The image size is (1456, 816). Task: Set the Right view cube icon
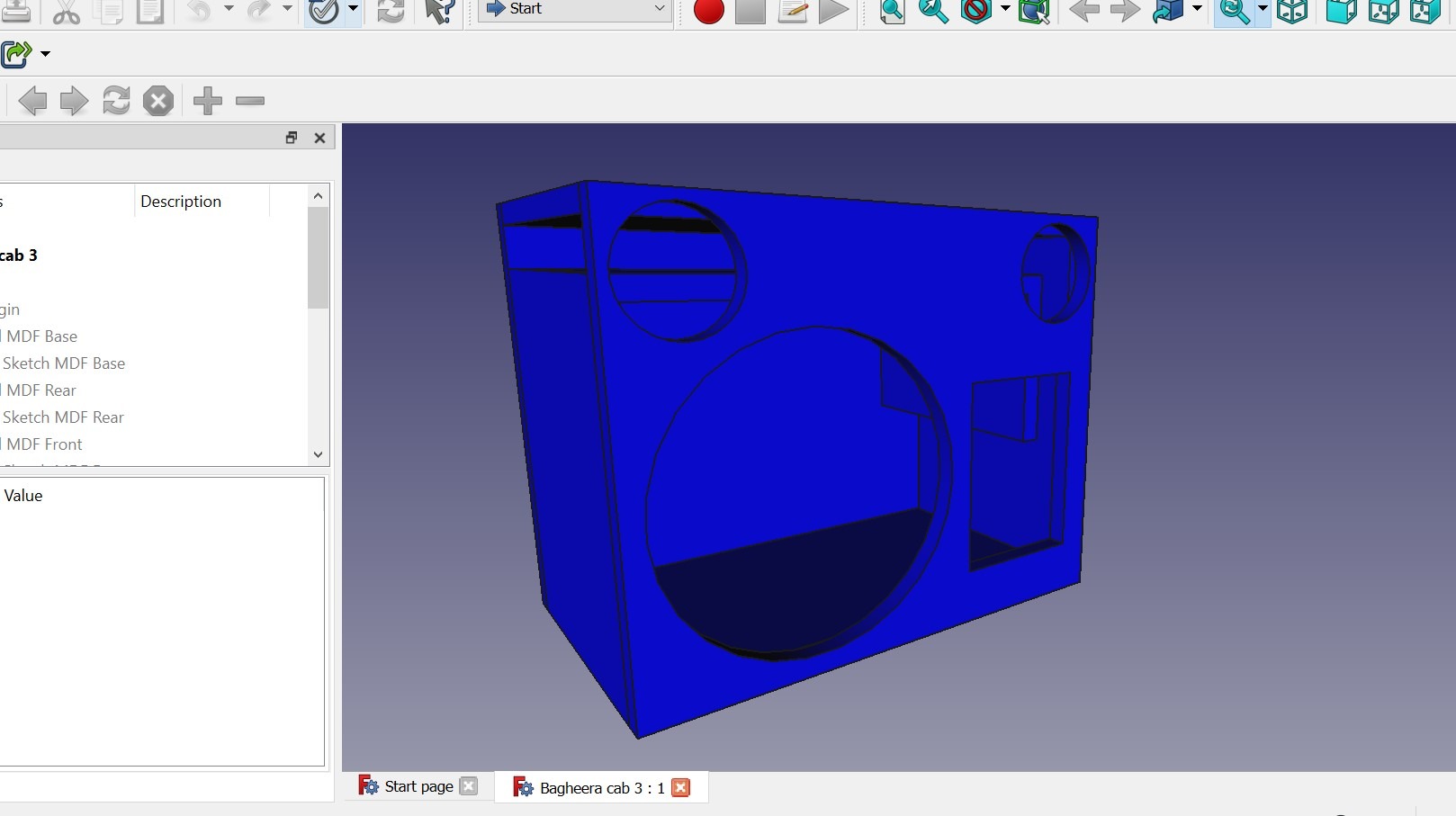point(1425,11)
